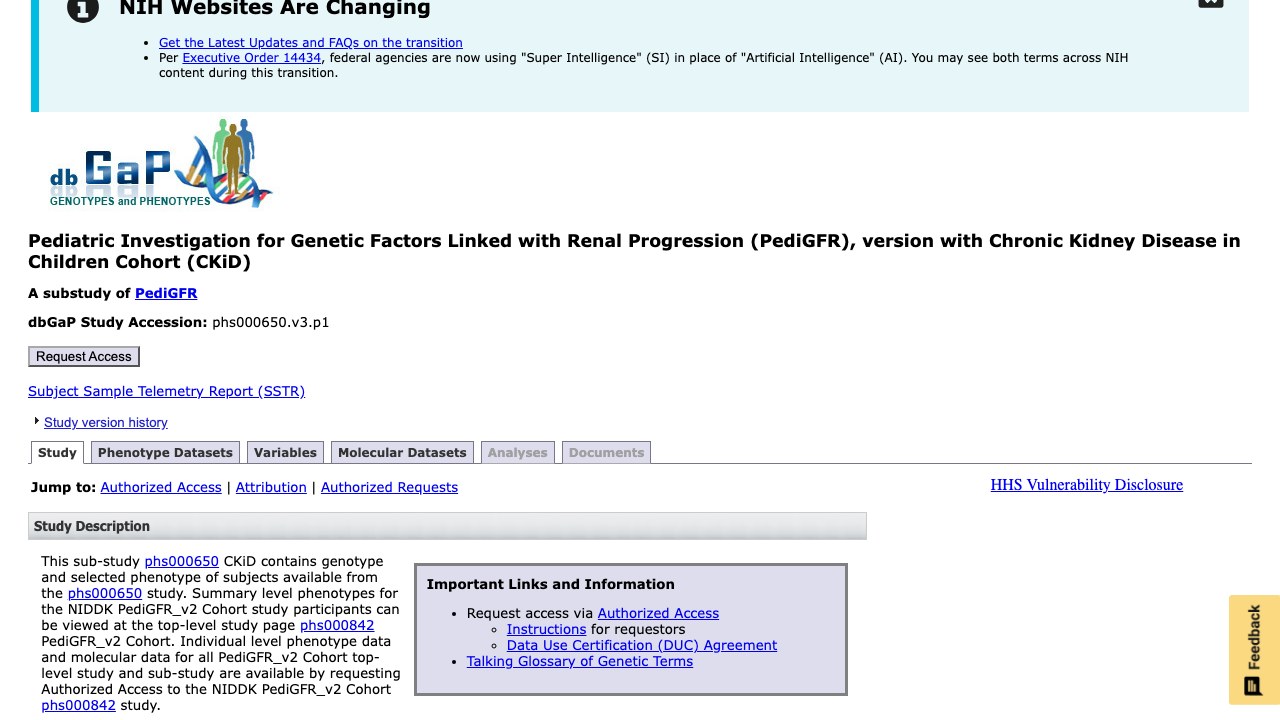Open Data Use Certification (DUC) Agreement link
1280x720 pixels.
(x=642, y=645)
